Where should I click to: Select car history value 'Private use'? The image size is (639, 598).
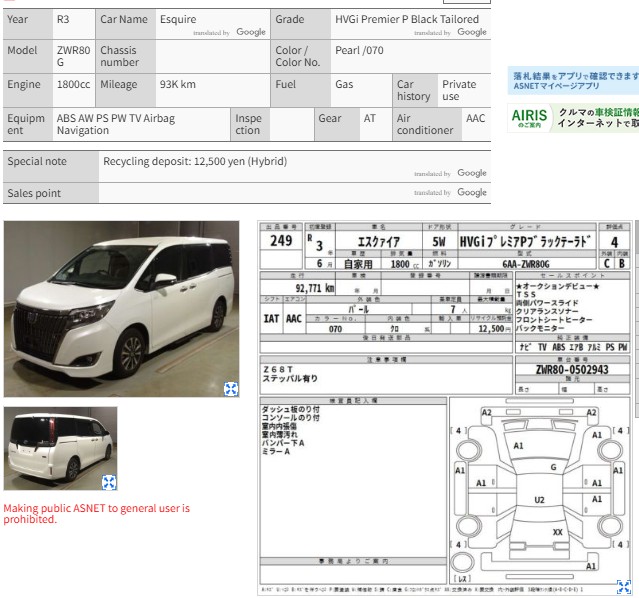[x=459, y=90]
